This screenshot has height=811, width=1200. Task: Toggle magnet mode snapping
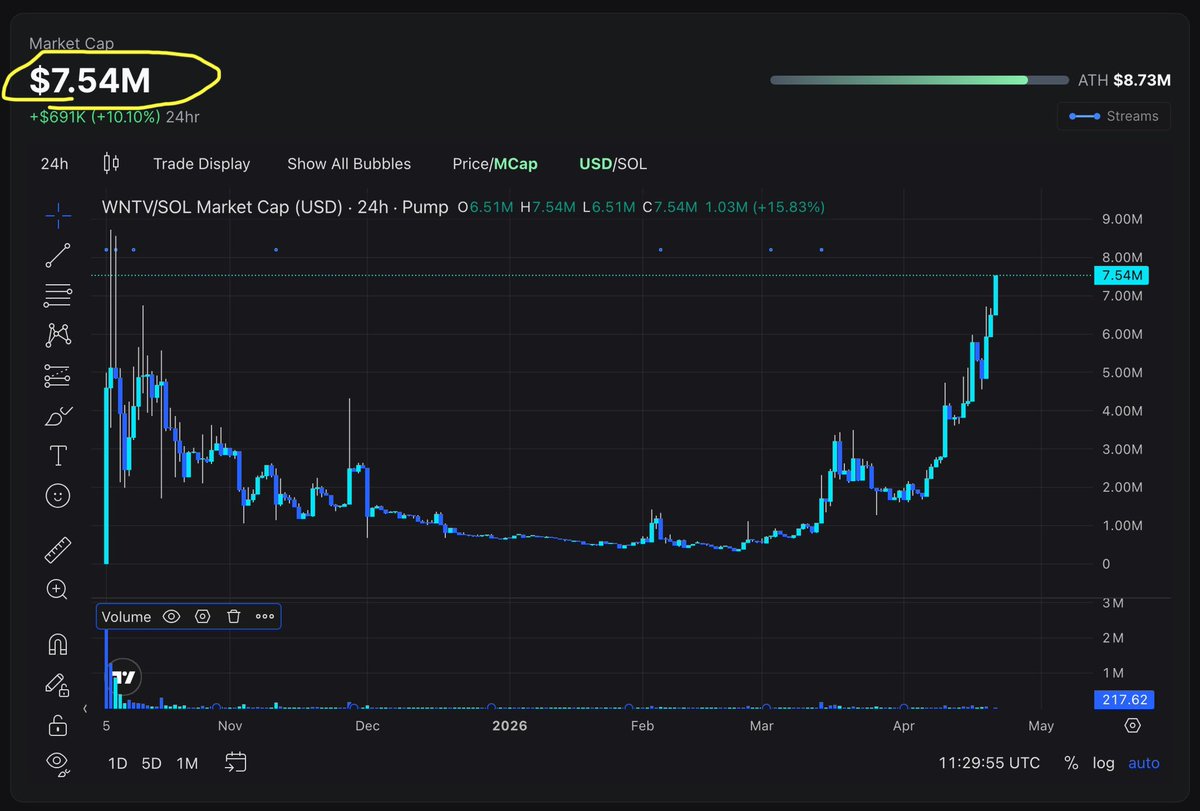click(58, 645)
